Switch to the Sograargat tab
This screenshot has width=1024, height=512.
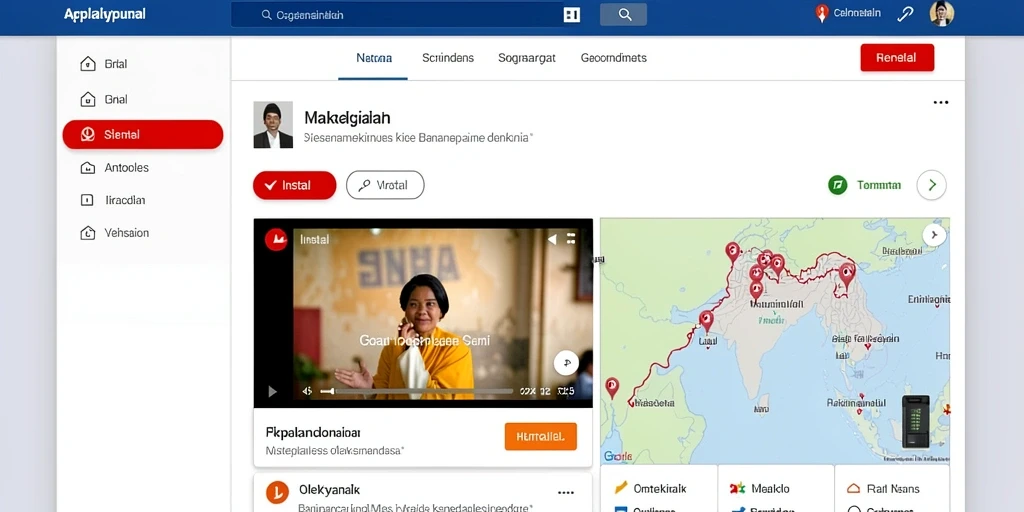click(526, 57)
